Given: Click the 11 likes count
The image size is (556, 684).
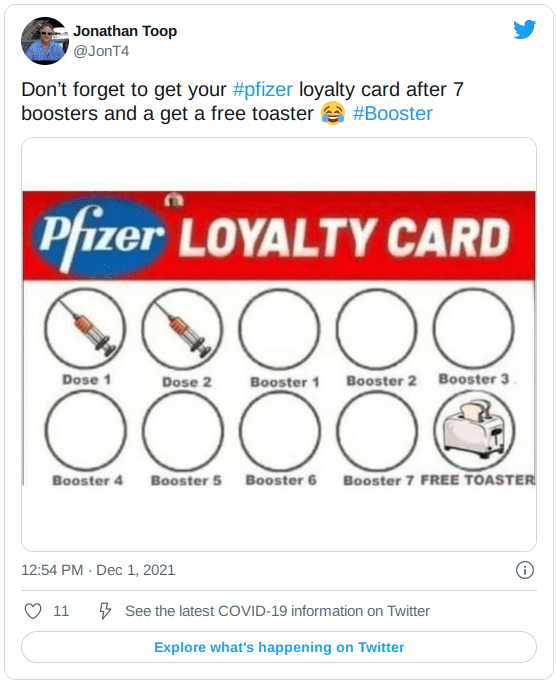Looking at the screenshot, I should tap(61, 611).
